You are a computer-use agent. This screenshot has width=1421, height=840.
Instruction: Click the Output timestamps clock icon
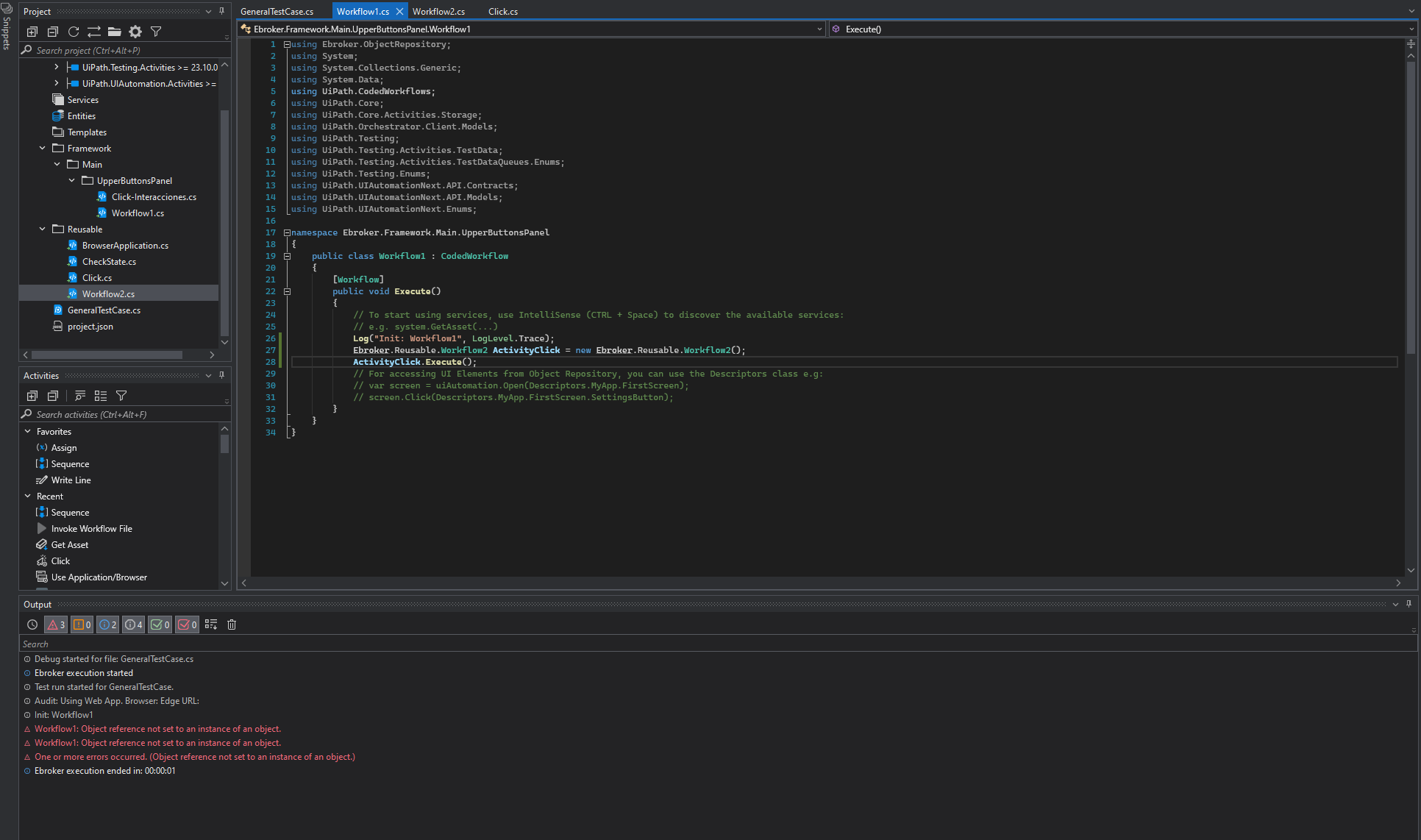coord(32,624)
